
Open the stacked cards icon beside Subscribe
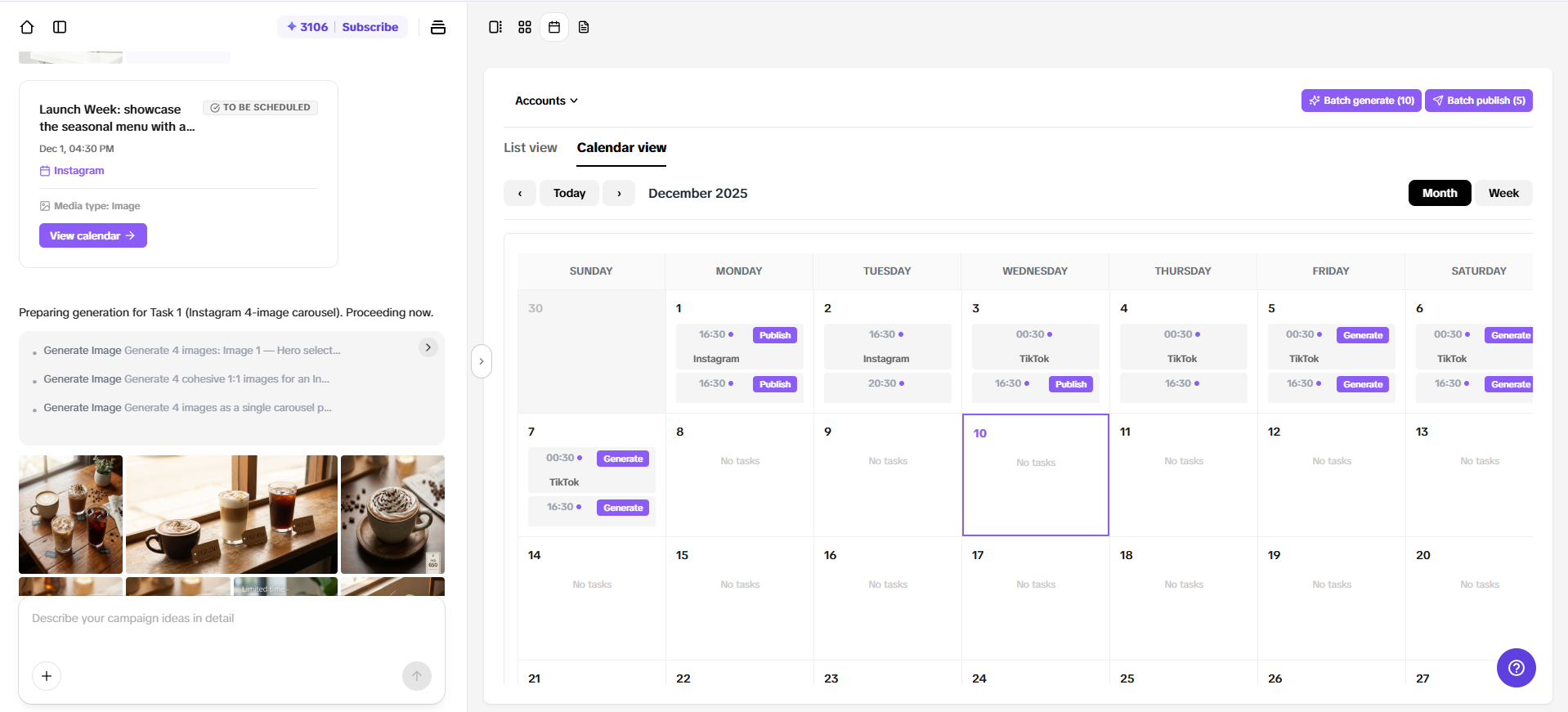click(438, 27)
